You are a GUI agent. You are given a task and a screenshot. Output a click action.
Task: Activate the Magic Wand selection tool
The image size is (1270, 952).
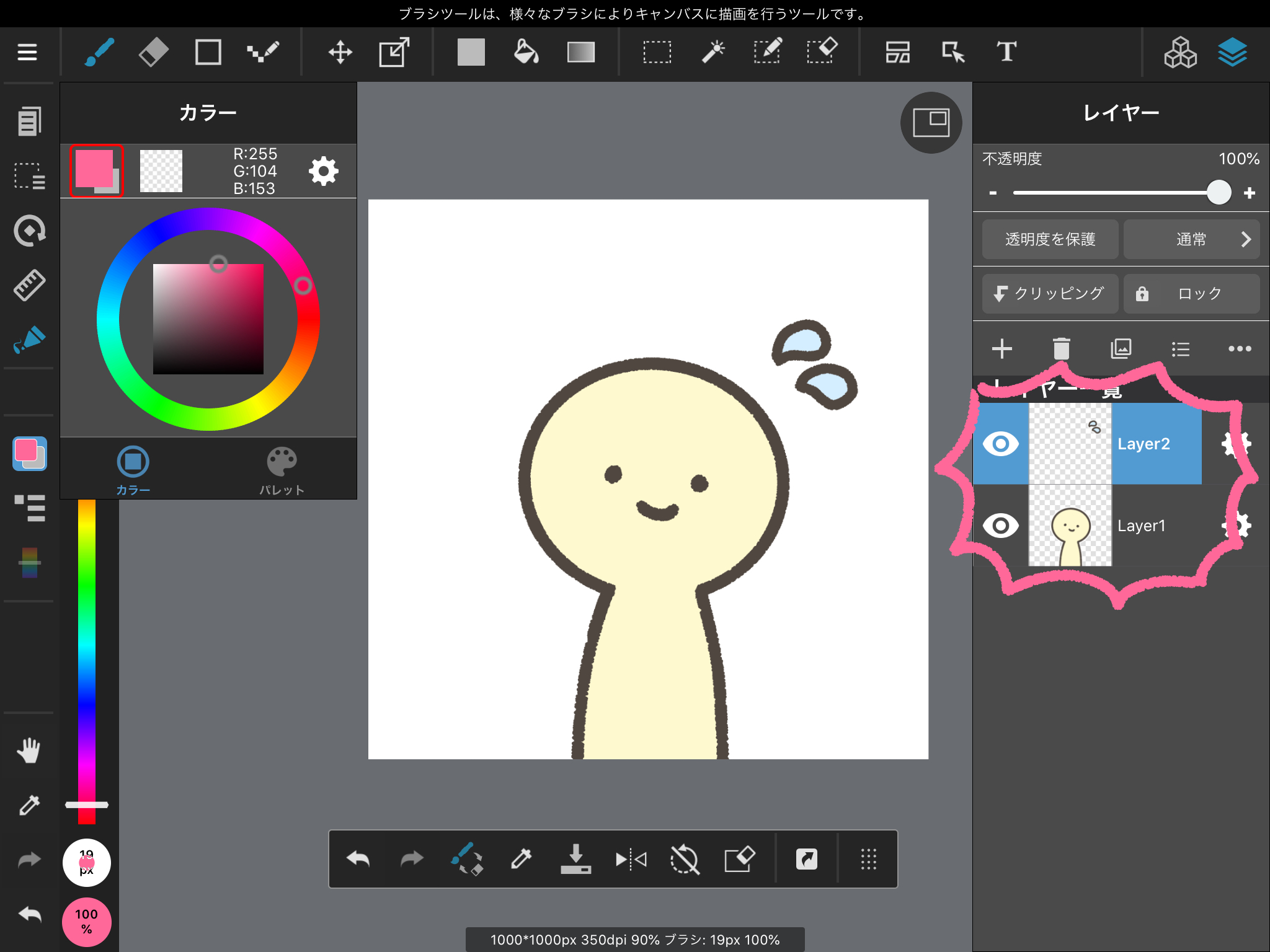pyautogui.click(x=713, y=52)
